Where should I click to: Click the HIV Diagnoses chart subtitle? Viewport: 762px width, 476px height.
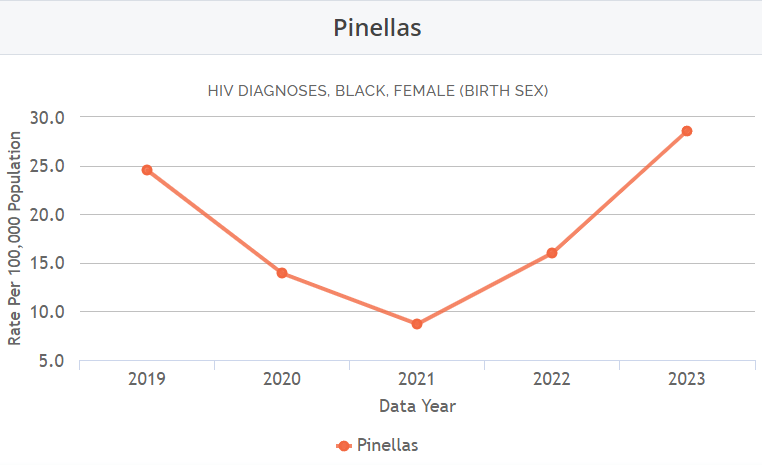[x=378, y=91]
